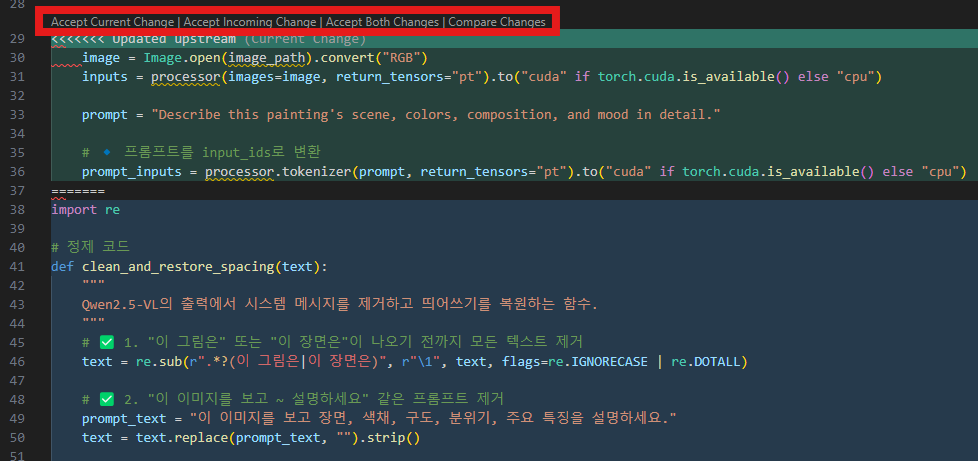Viewport: 978px width, 461px height.
Task: Click the "# 정제 코드" comment
Action: [x=90, y=248]
